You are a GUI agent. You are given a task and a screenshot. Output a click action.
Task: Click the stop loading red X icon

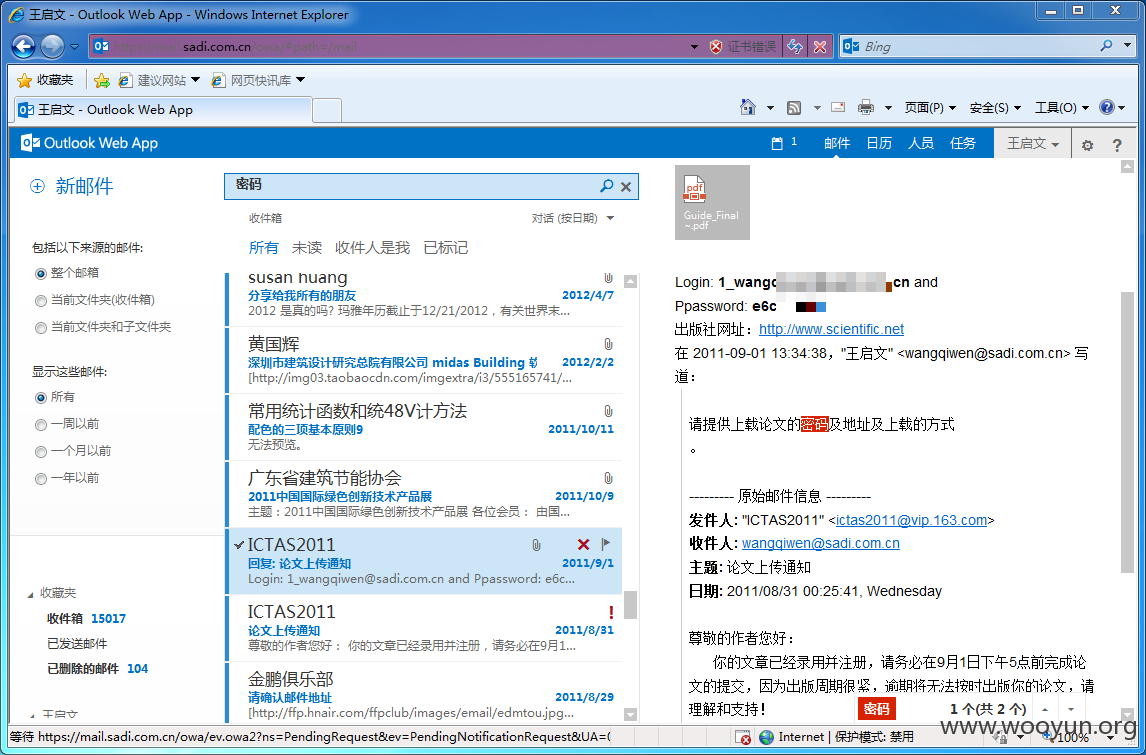820,47
